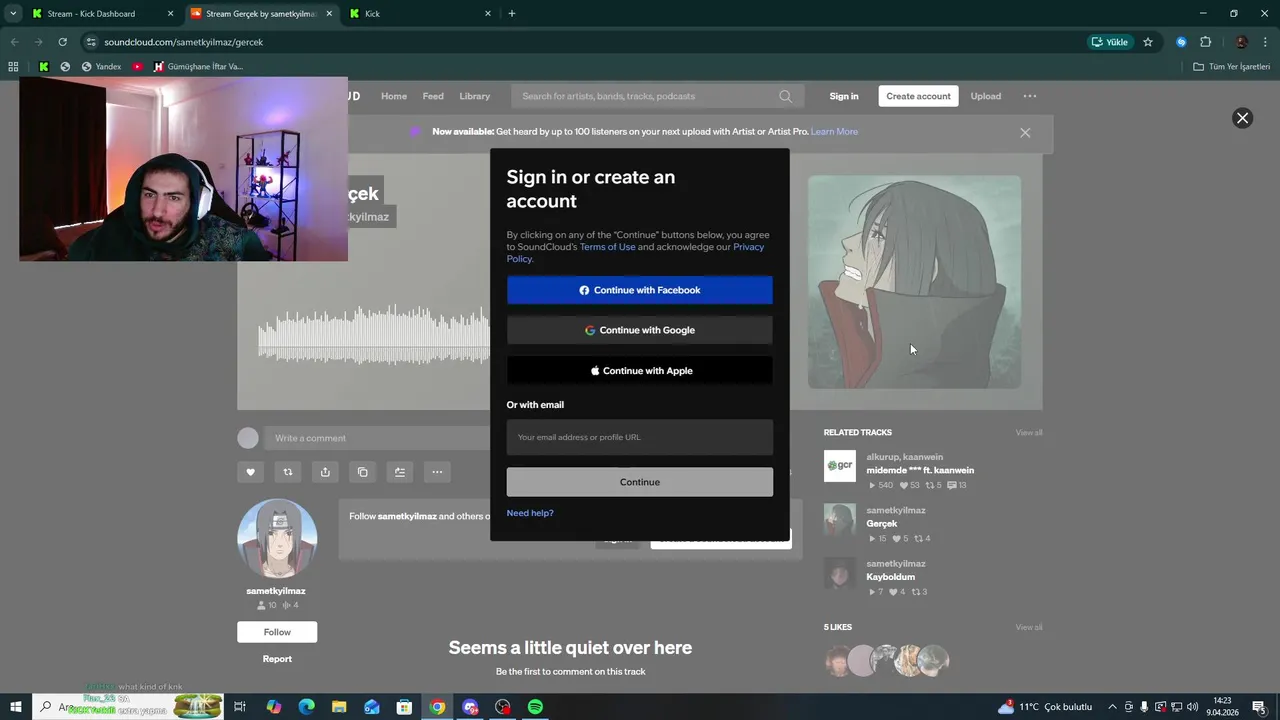Viewport: 1280px width, 720px height.
Task: Dismiss the Artist Pro announcement banner
Action: [1025, 132]
